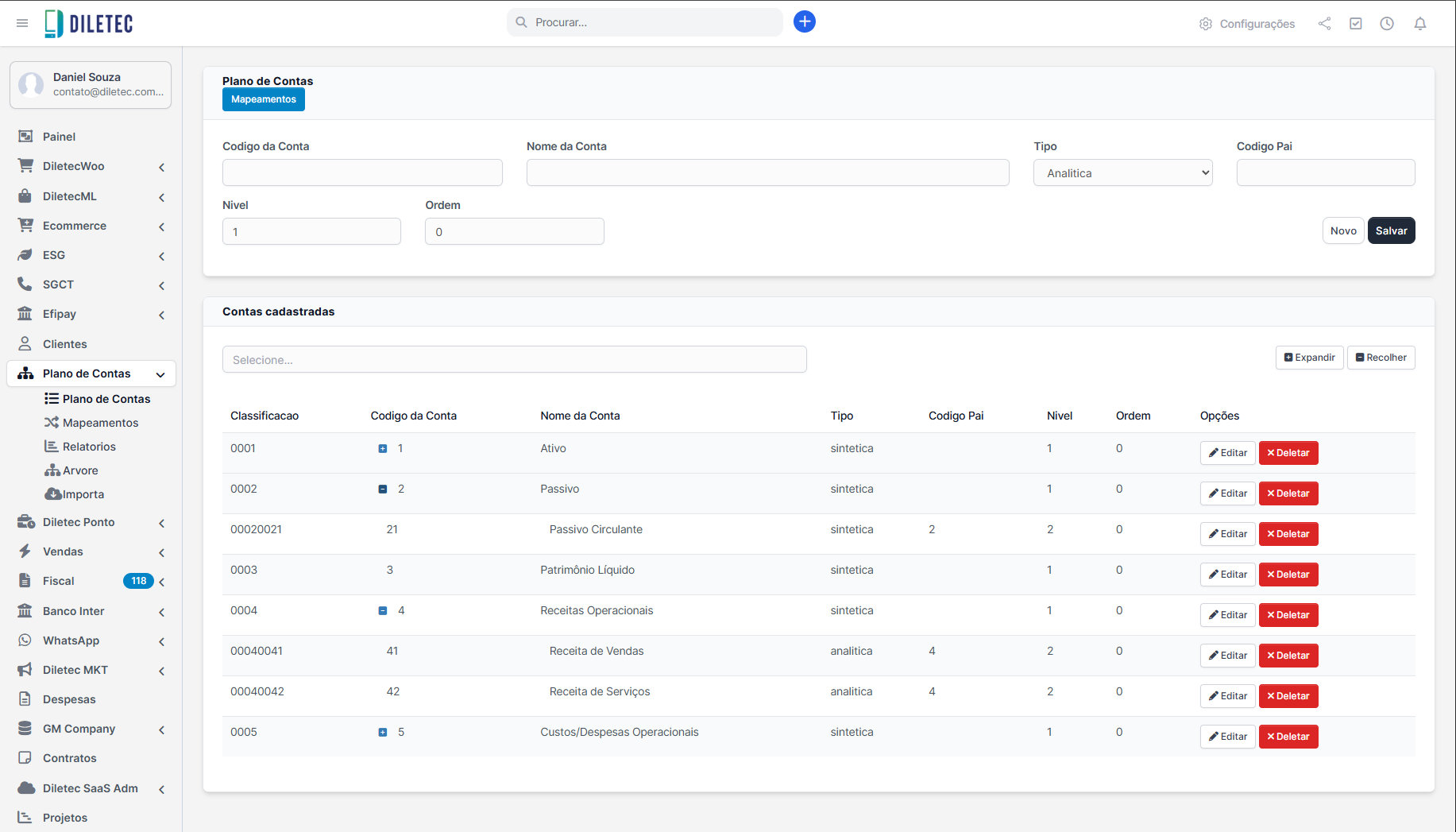The width and height of the screenshot is (1456, 832).
Task: Switch to the Mapeamentos tab
Action: pos(263,99)
